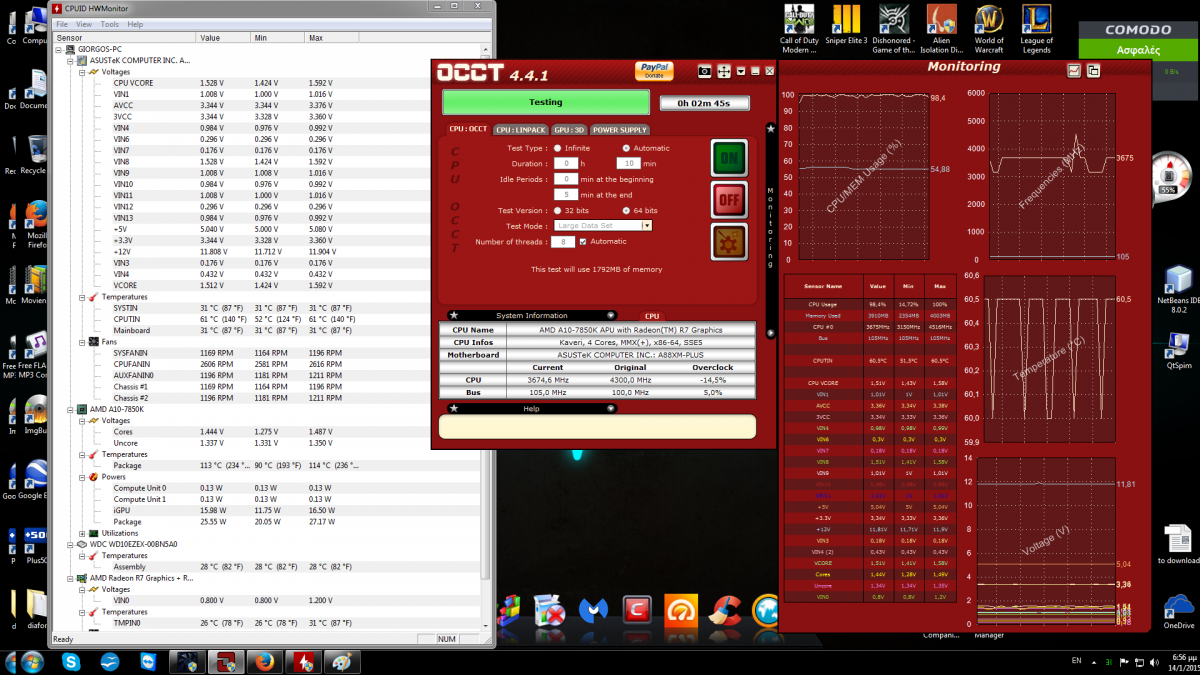Viewport: 1200px width, 675px height.
Task: Click the PayPal Donate button in OCCT
Action: pyautogui.click(x=654, y=71)
